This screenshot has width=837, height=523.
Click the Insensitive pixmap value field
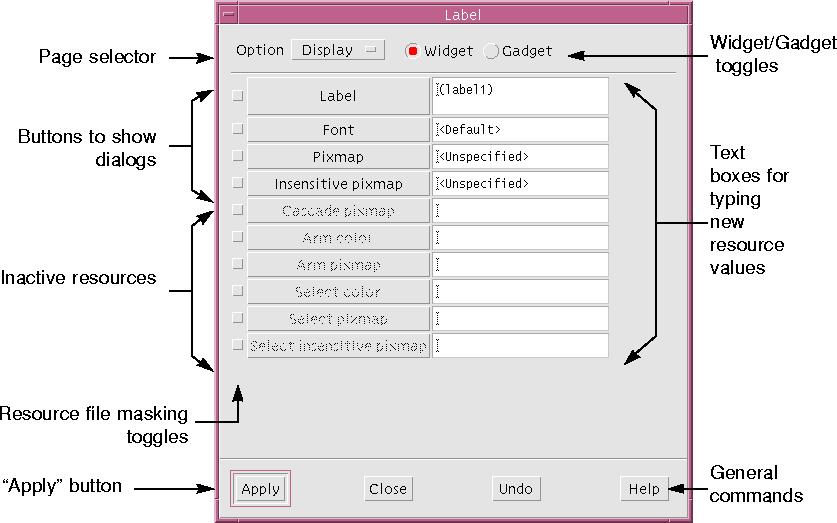[520, 184]
